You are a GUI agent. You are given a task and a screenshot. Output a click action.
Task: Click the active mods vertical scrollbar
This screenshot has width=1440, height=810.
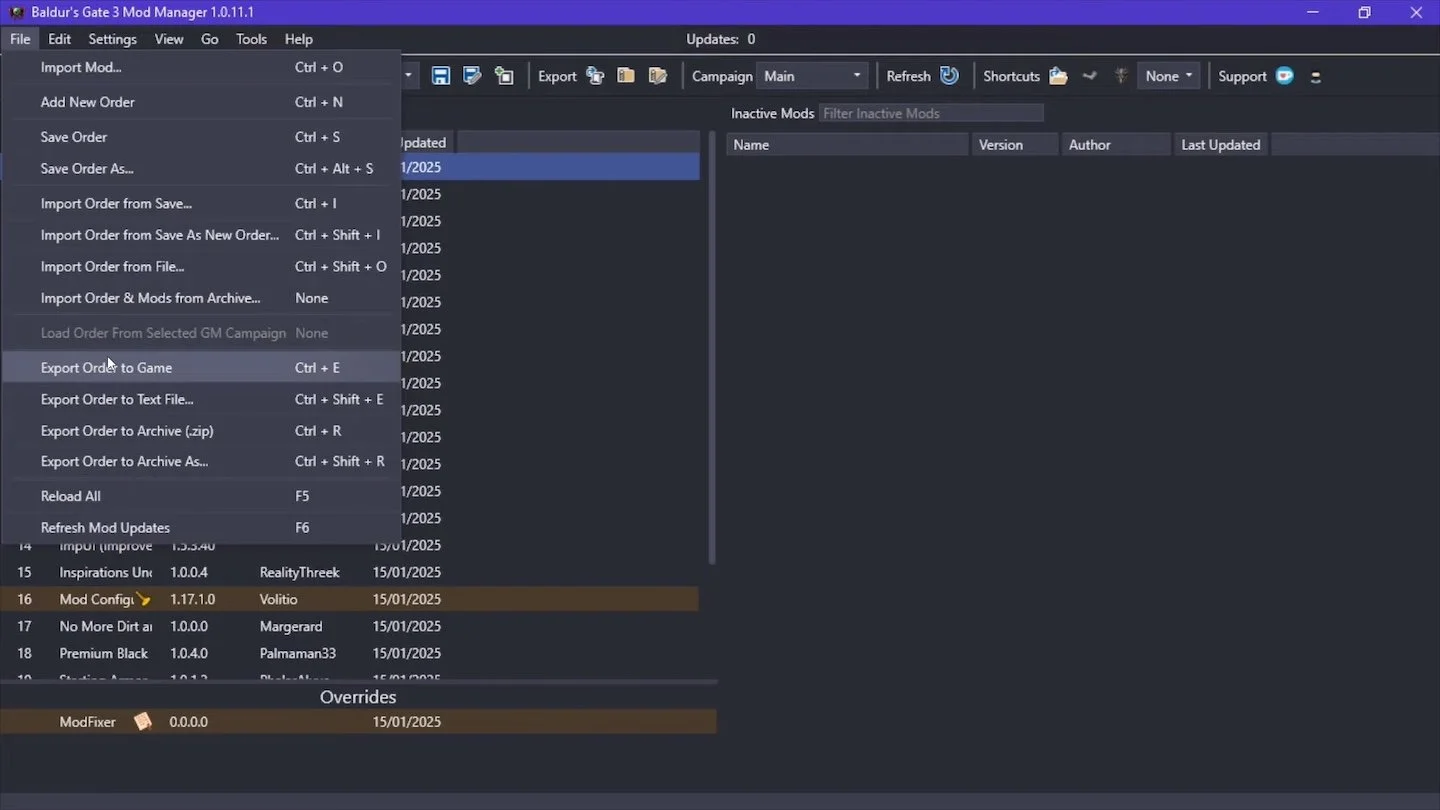pos(712,348)
